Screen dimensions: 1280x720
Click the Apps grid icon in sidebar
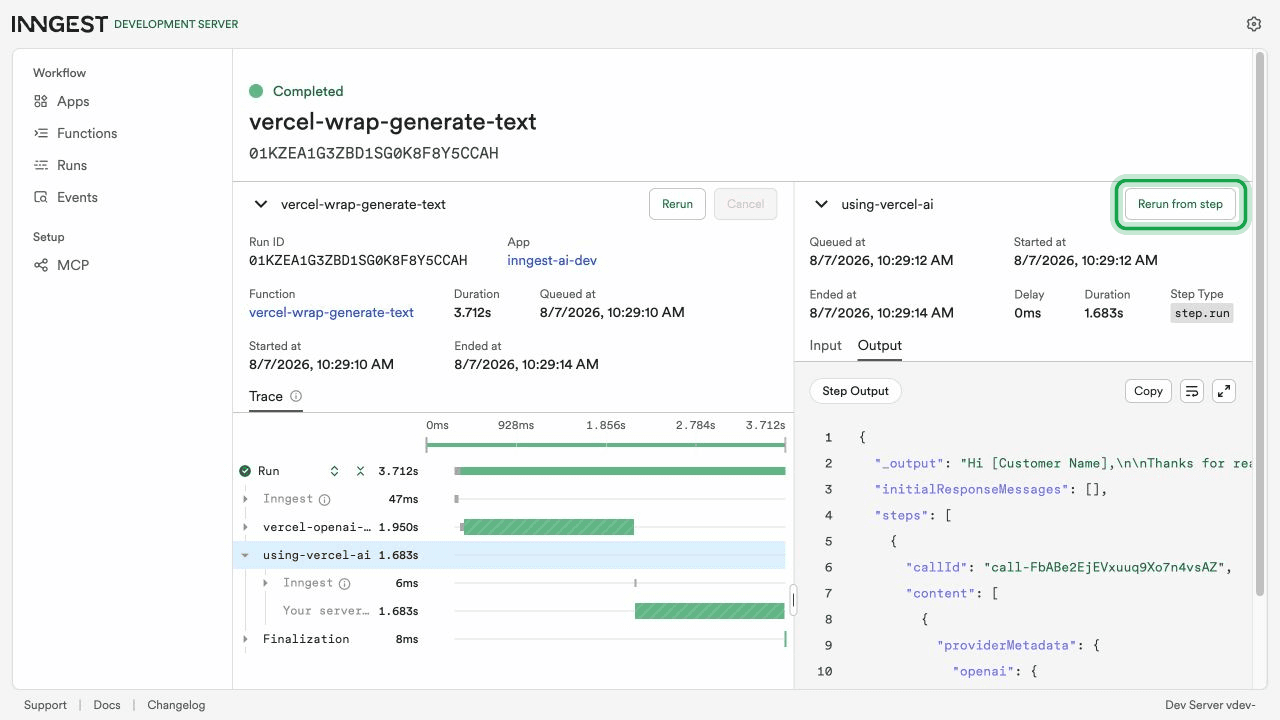point(41,101)
